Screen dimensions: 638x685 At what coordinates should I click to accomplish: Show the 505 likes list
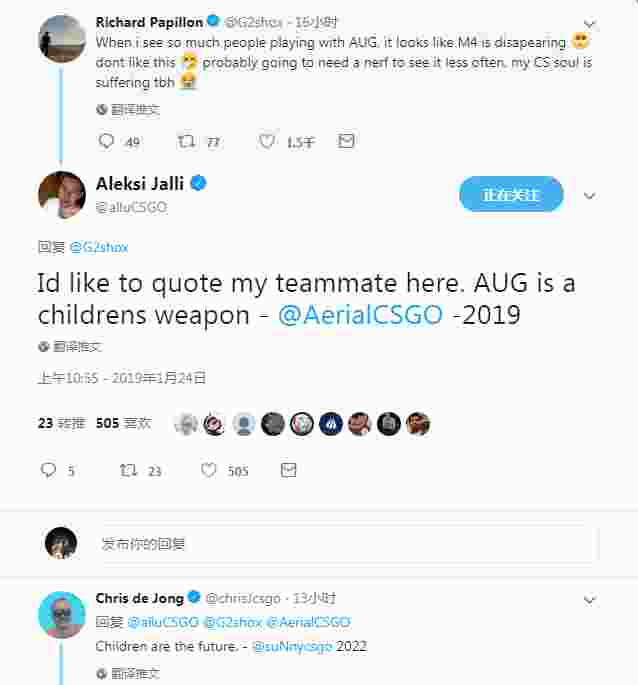[x=124, y=423]
